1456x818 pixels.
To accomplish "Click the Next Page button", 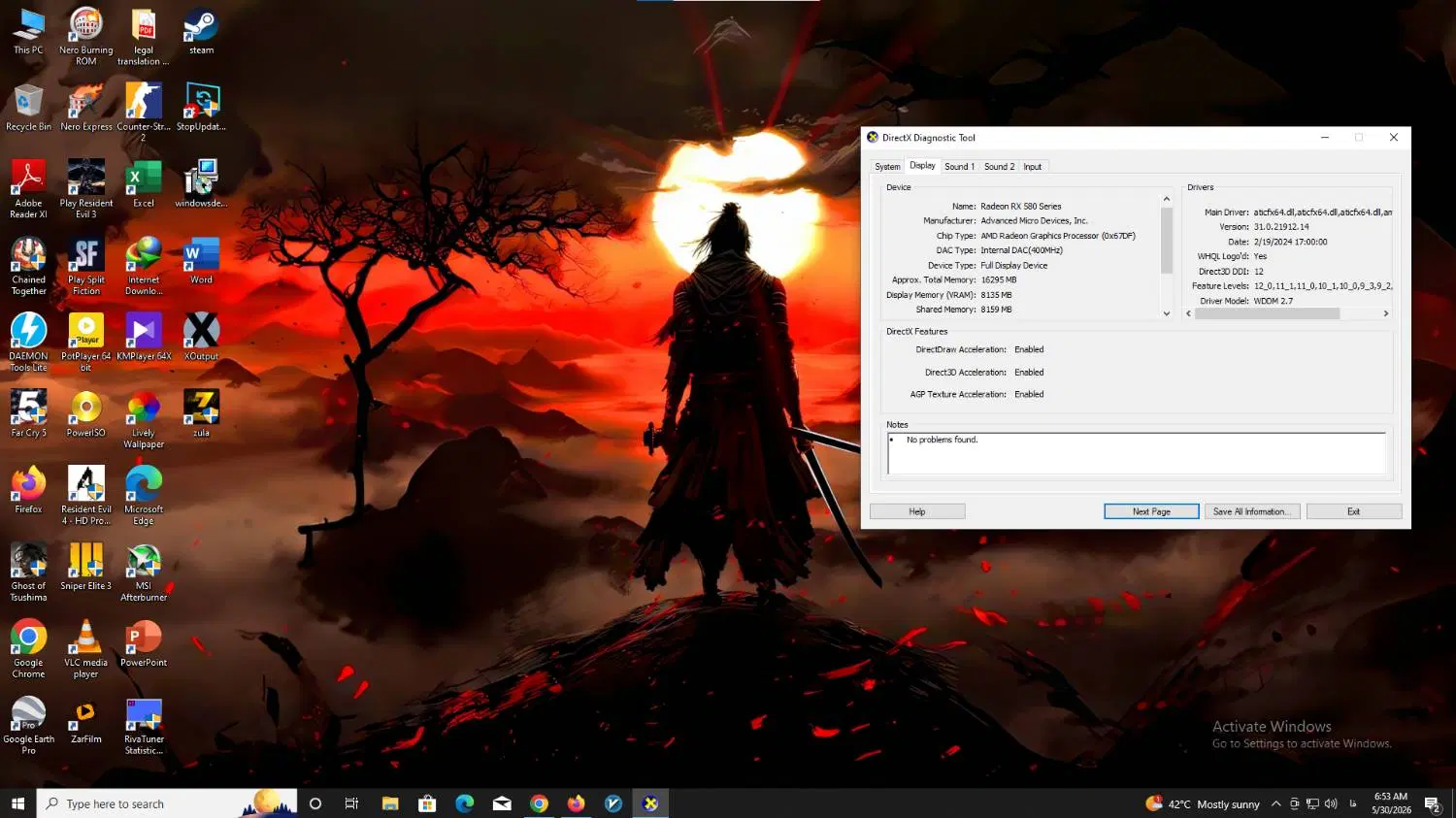I will [x=1151, y=511].
